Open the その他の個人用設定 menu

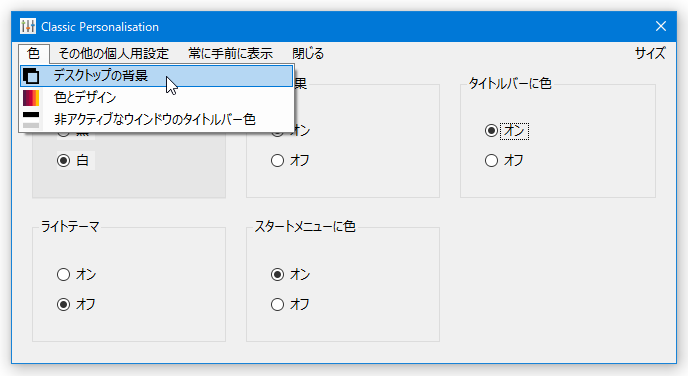(114, 54)
